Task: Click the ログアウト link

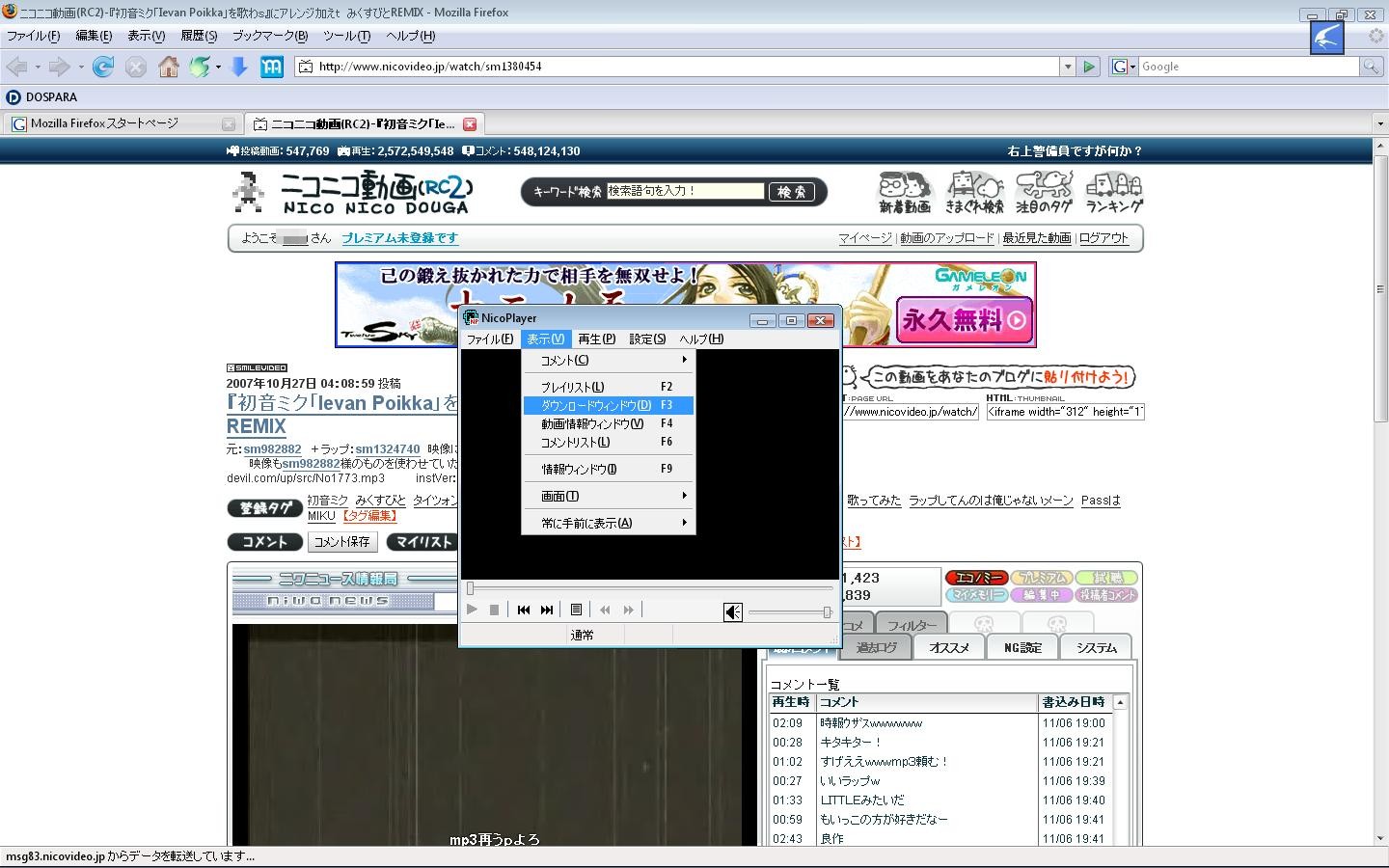Action: pos(1103,238)
